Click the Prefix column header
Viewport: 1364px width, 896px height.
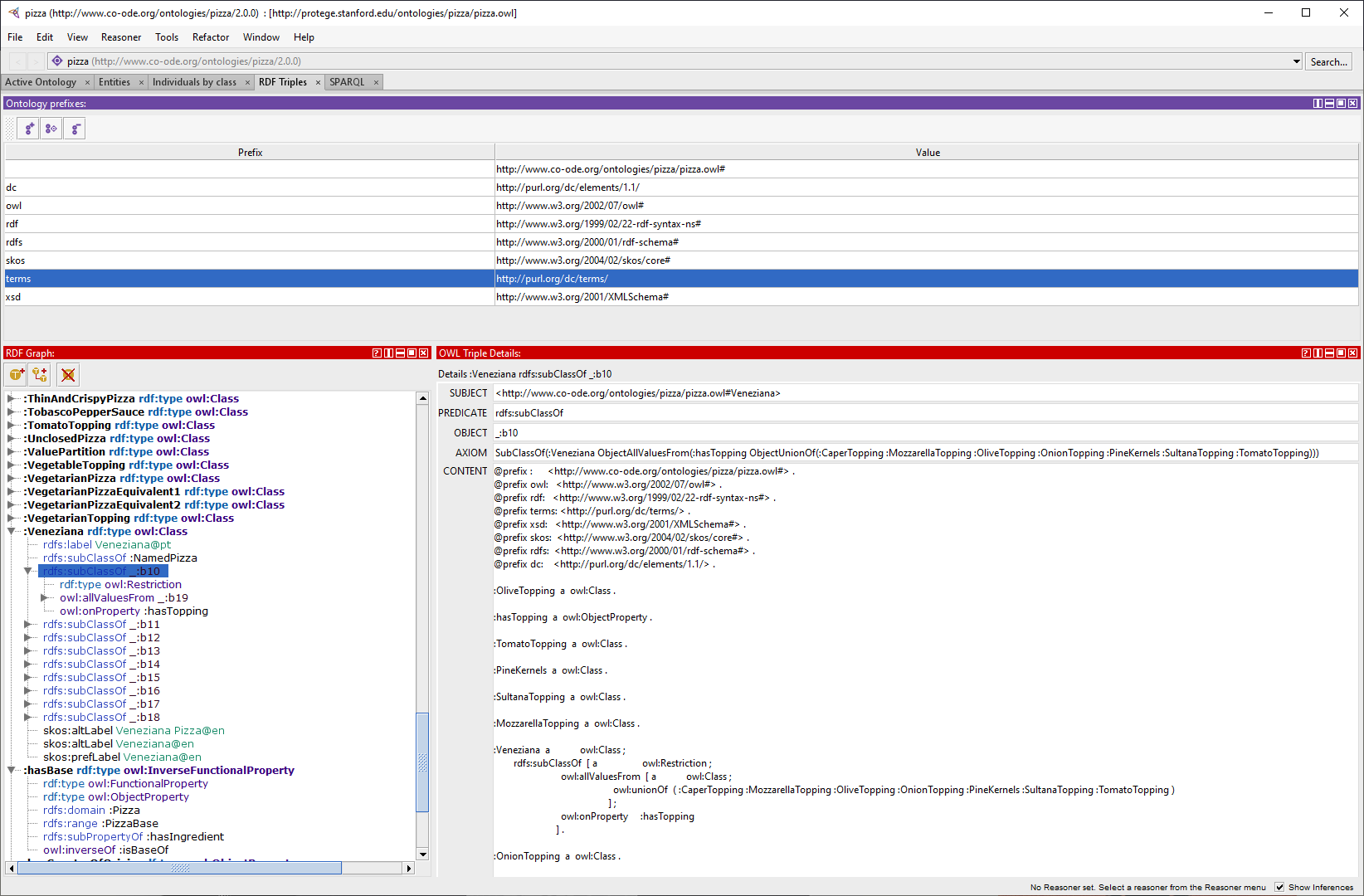pyautogui.click(x=250, y=153)
